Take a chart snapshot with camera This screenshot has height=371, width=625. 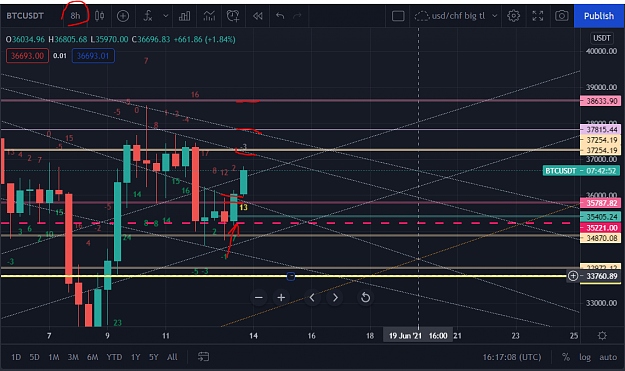tap(562, 16)
